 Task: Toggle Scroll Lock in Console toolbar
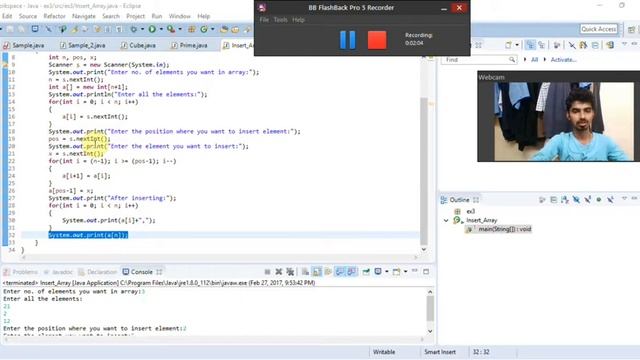point(316,272)
